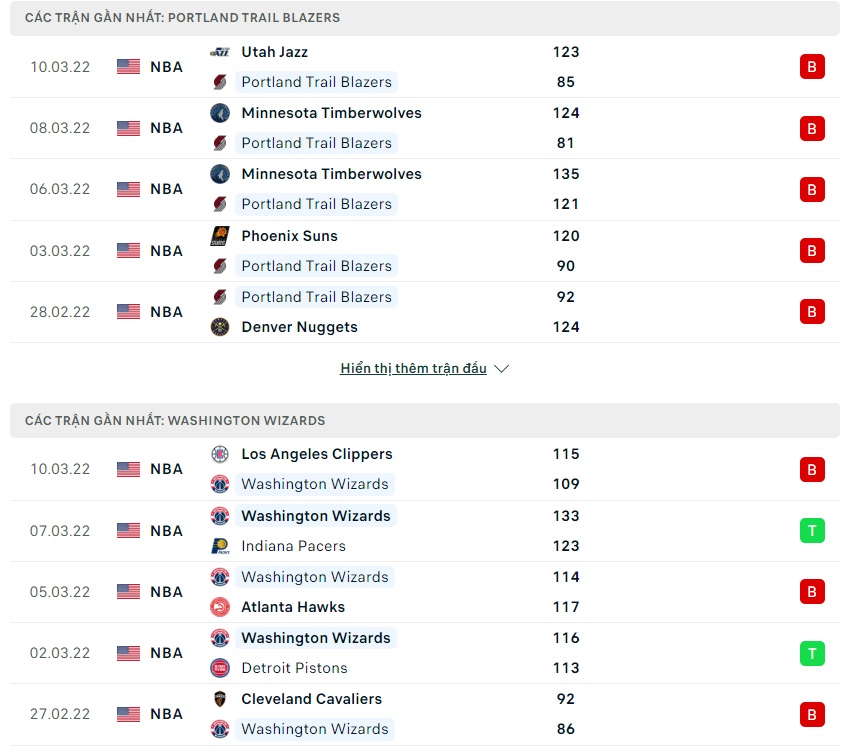
Task: Click the Utah Jazz team logo
Action: 220,52
